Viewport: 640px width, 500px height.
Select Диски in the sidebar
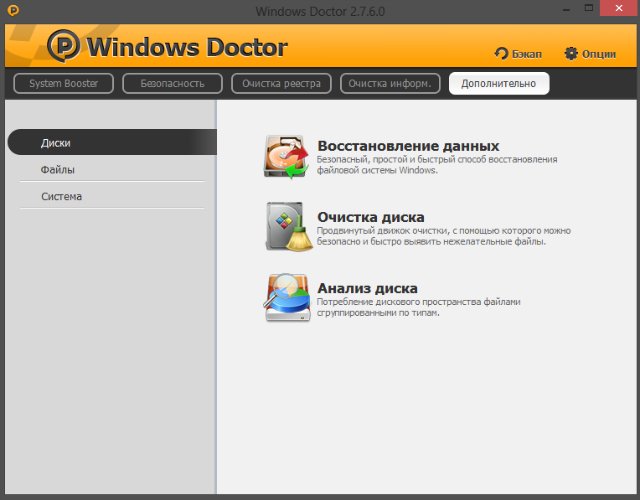[x=112, y=142]
